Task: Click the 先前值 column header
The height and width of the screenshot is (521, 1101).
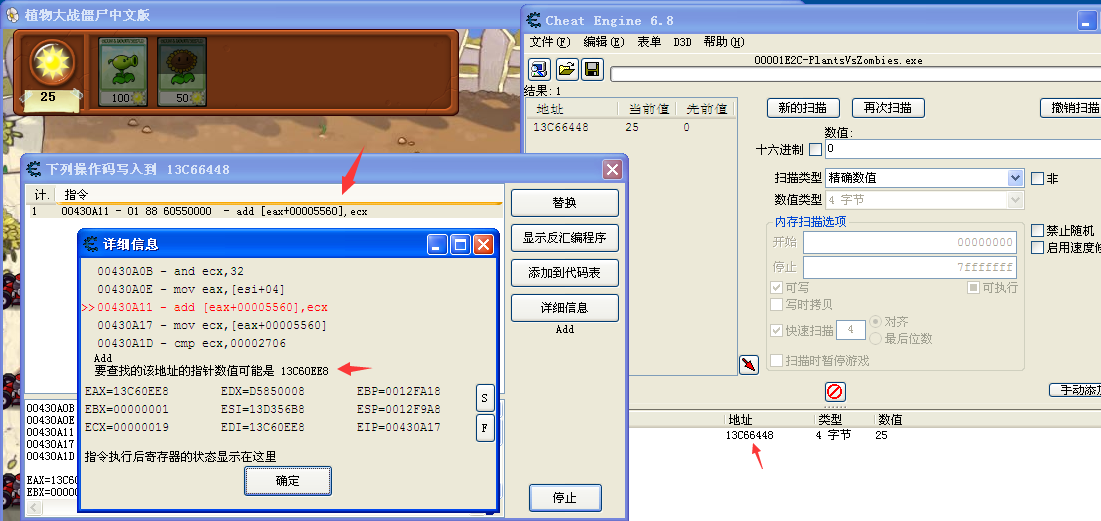Action: pyautogui.click(x=706, y=110)
